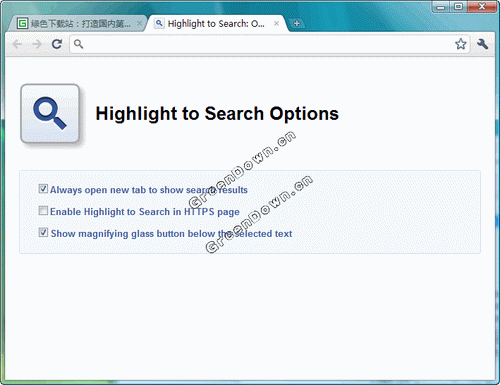The image size is (500, 385).
Task: Click the browser Back arrow
Action: (17, 44)
